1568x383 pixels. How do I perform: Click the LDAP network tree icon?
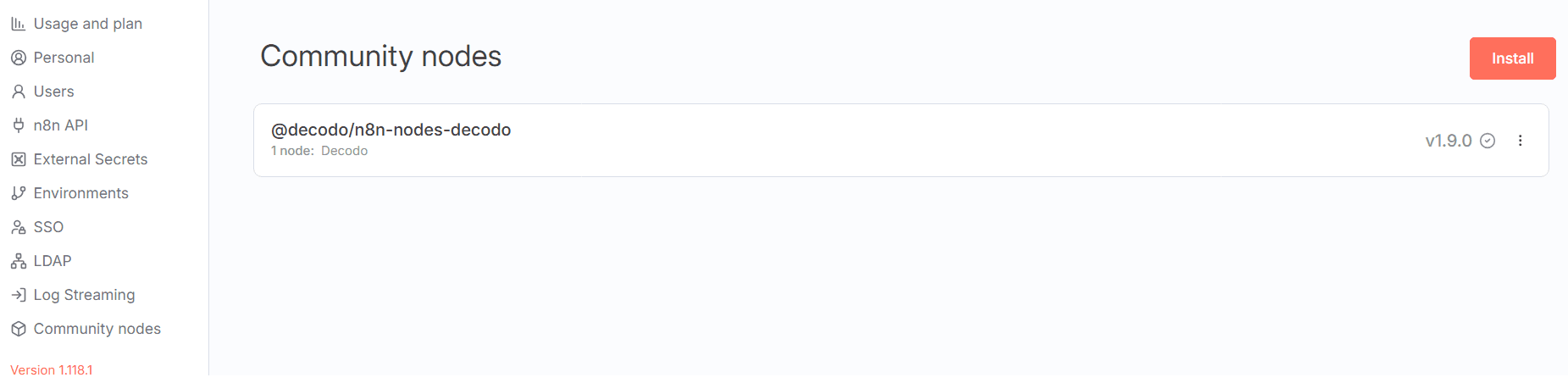[18, 261]
